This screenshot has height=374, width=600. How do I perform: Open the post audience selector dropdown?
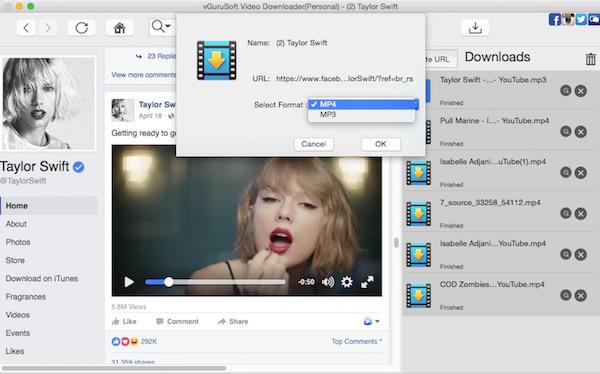pyautogui.click(x=371, y=322)
